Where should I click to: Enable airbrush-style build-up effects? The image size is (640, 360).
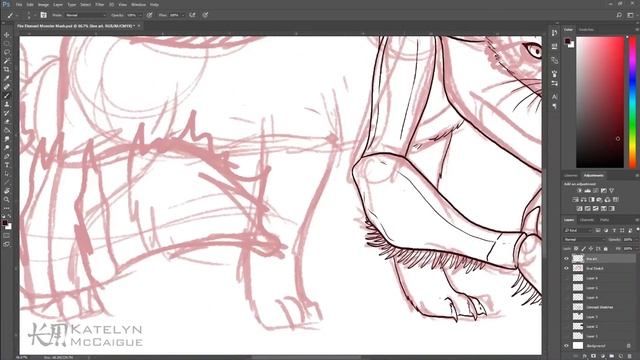pyautogui.click(x=192, y=15)
